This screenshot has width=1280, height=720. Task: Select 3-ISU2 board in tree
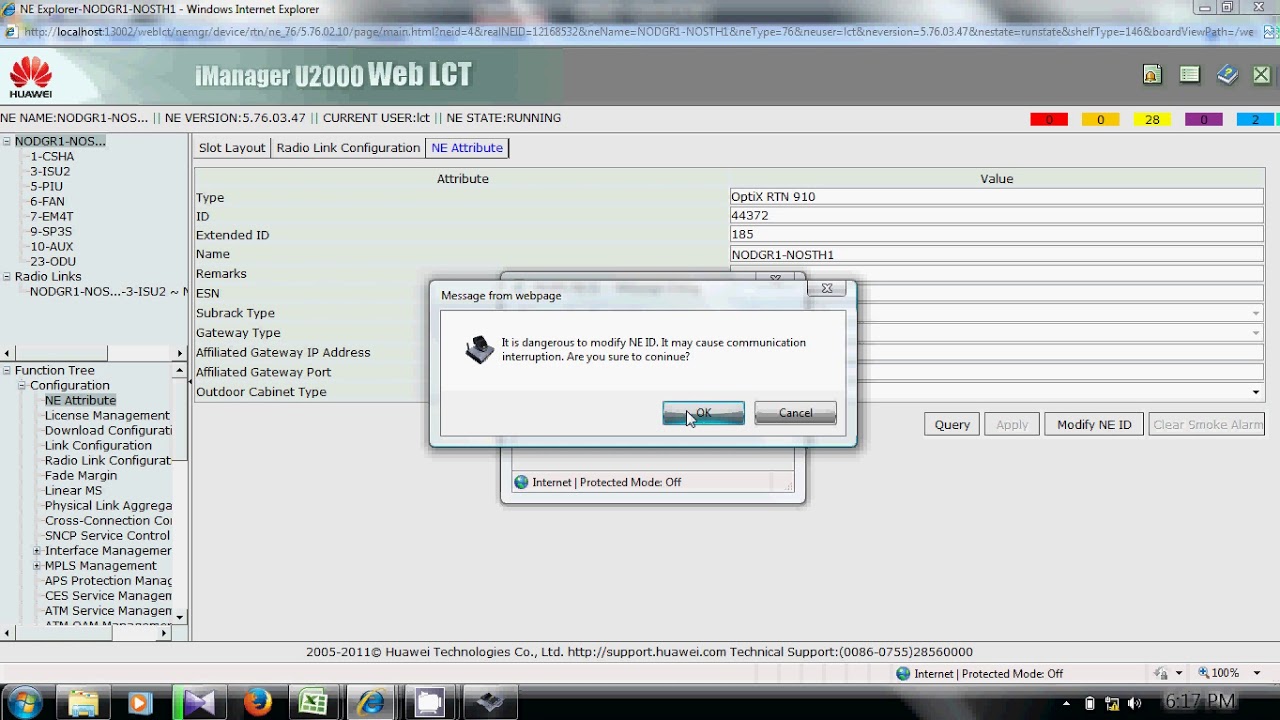pyautogui.click(x=50, y=171)
